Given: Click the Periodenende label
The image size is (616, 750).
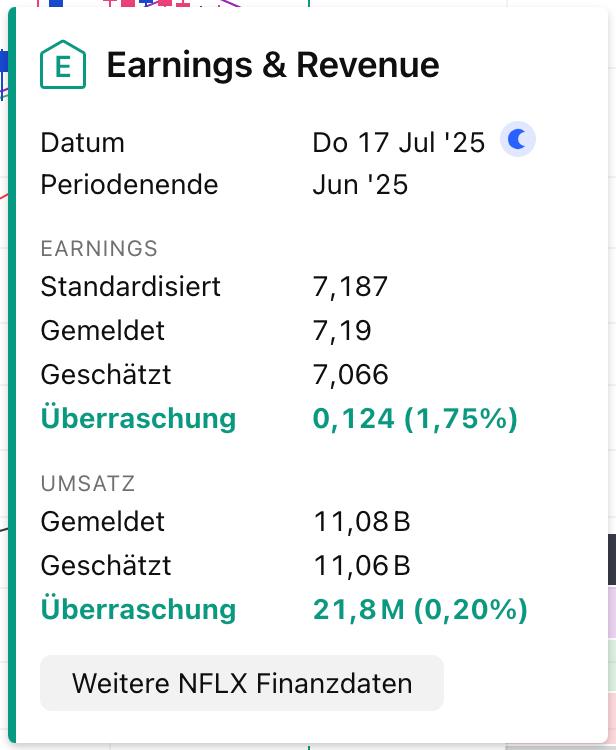Looking at the screenshot, I should (129, 185).
